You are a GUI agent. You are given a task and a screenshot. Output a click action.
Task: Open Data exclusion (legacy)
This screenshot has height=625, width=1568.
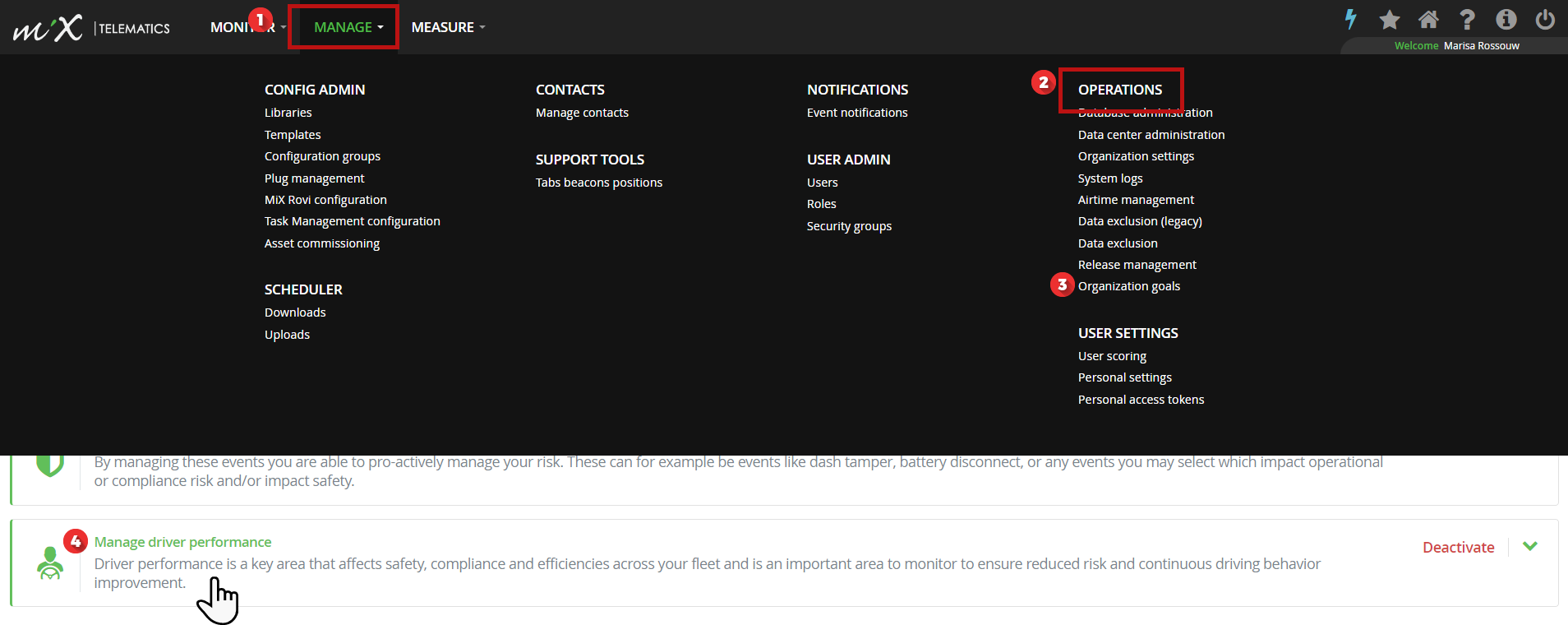[x=1140, y=221]
